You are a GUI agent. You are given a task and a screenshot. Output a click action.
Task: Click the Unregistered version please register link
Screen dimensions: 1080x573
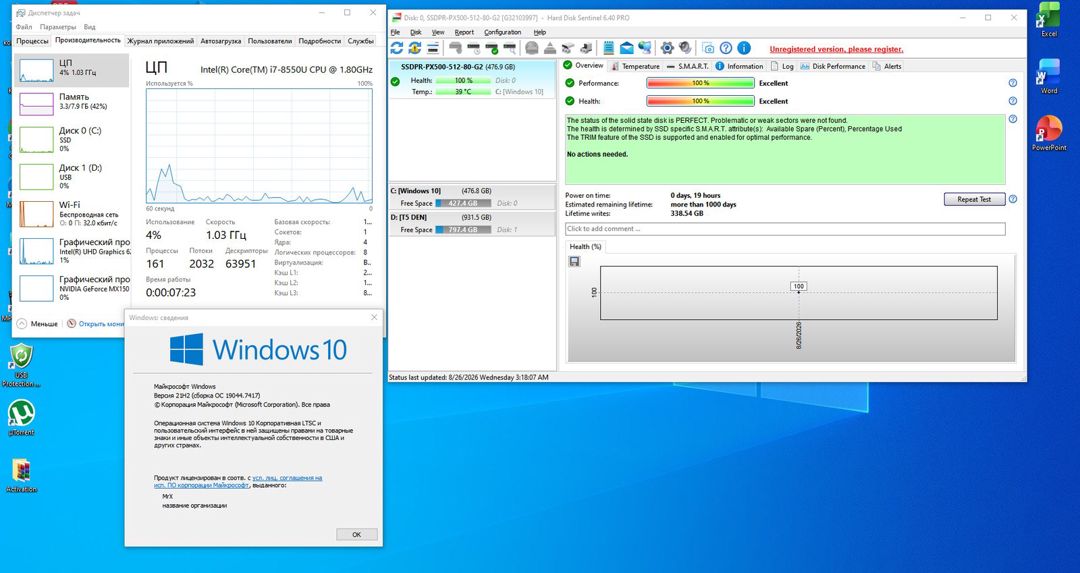[x=836, y=49]
